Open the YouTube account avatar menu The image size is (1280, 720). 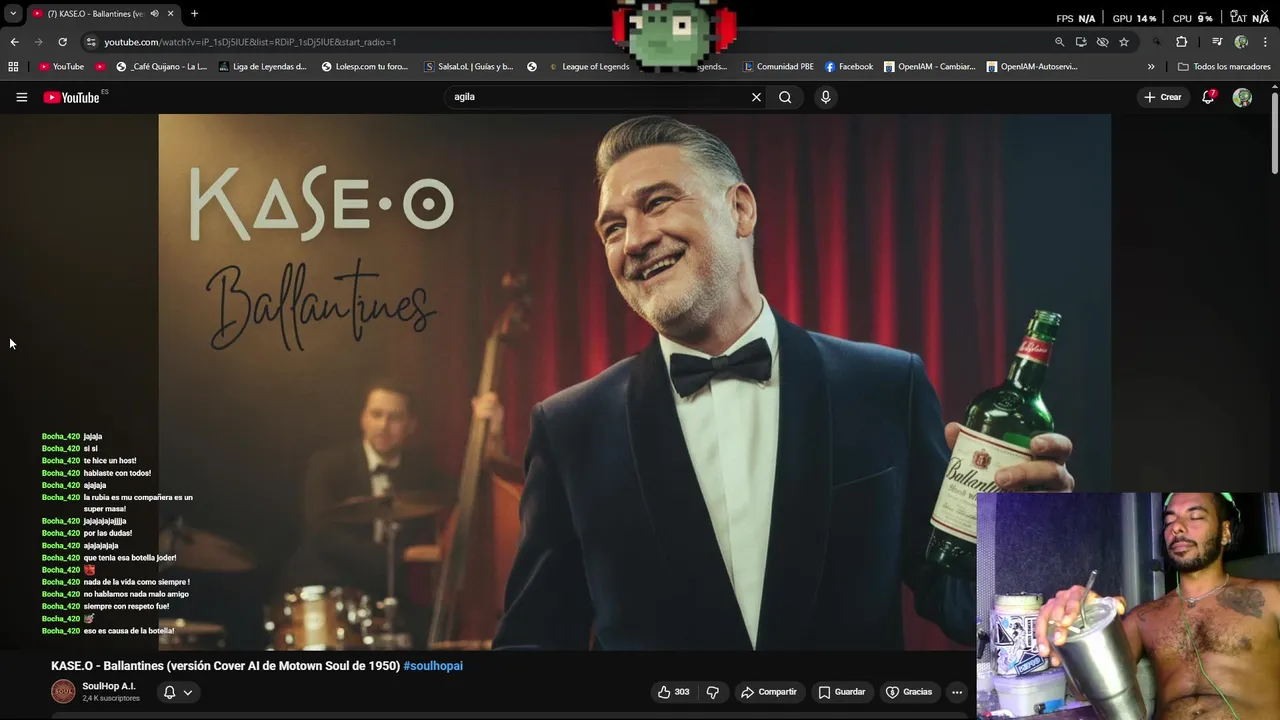1242,97
